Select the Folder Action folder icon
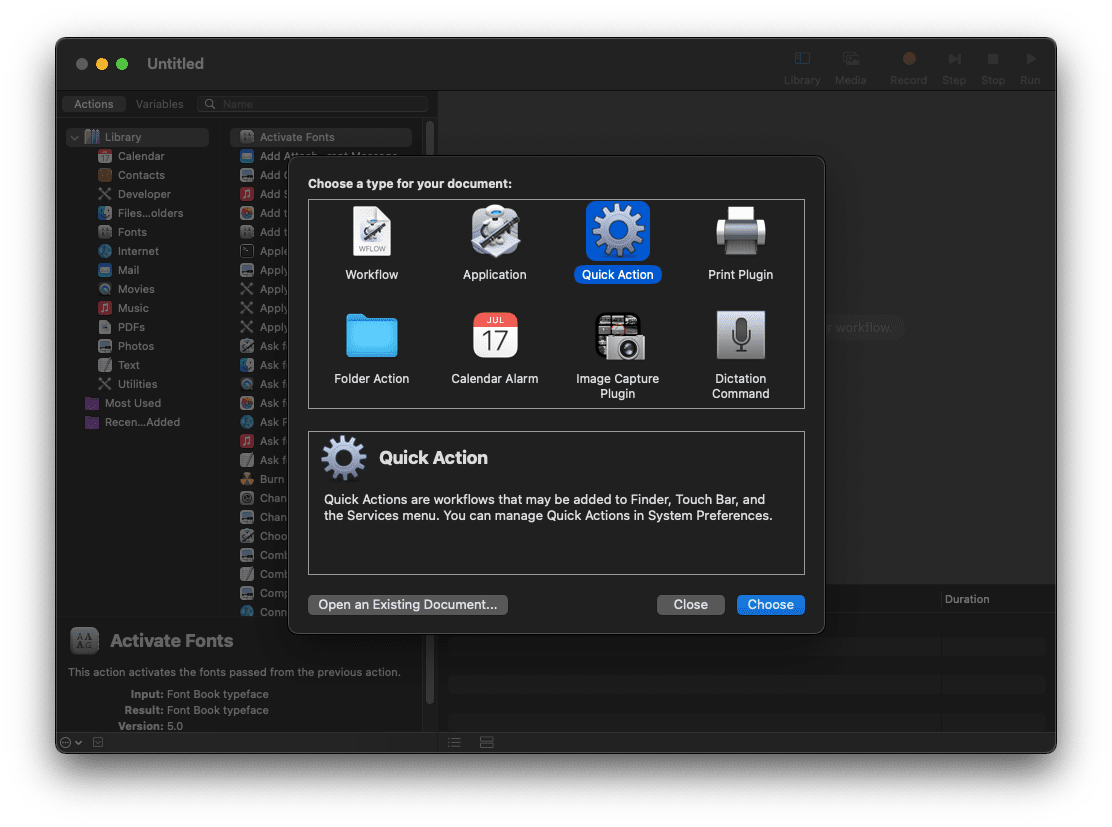The width and height of the screenshot is (1112, 827). click(372, 335)
